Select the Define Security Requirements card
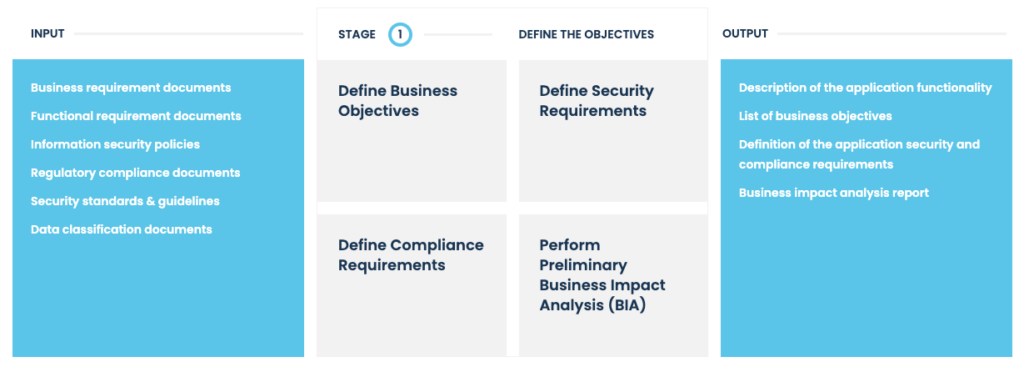The width and height of the screenshot is (1024, 367). (x=613, y=131)
